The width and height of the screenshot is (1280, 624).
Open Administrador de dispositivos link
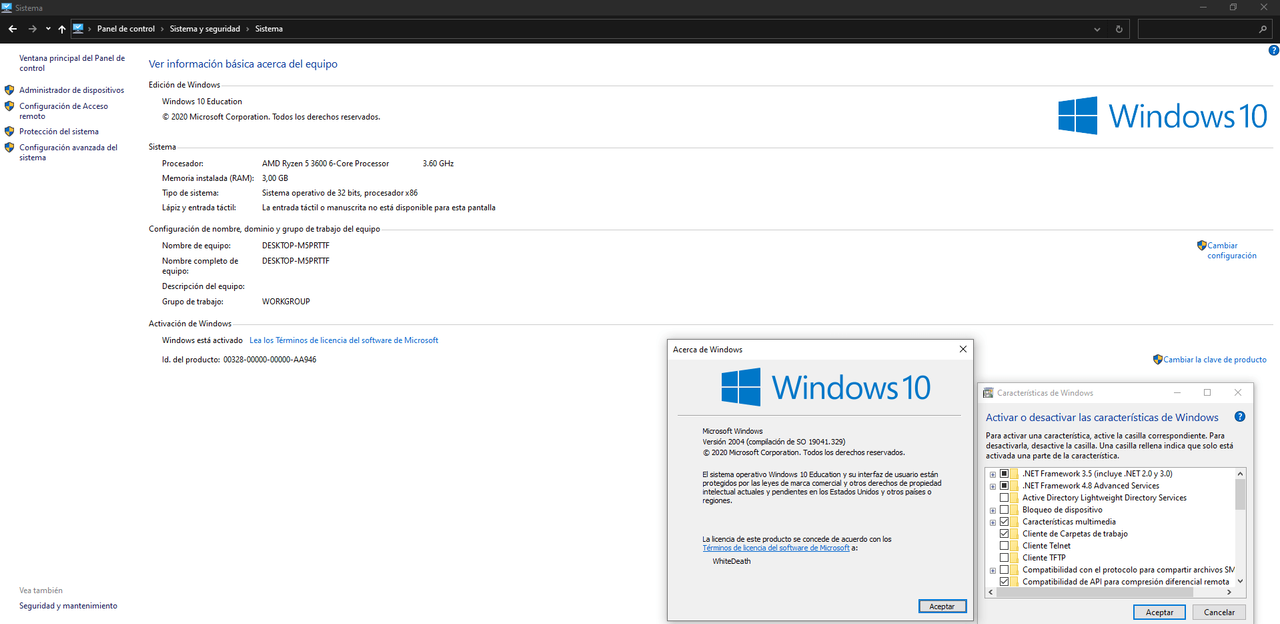pyautogui.click(x=71, y=90)
